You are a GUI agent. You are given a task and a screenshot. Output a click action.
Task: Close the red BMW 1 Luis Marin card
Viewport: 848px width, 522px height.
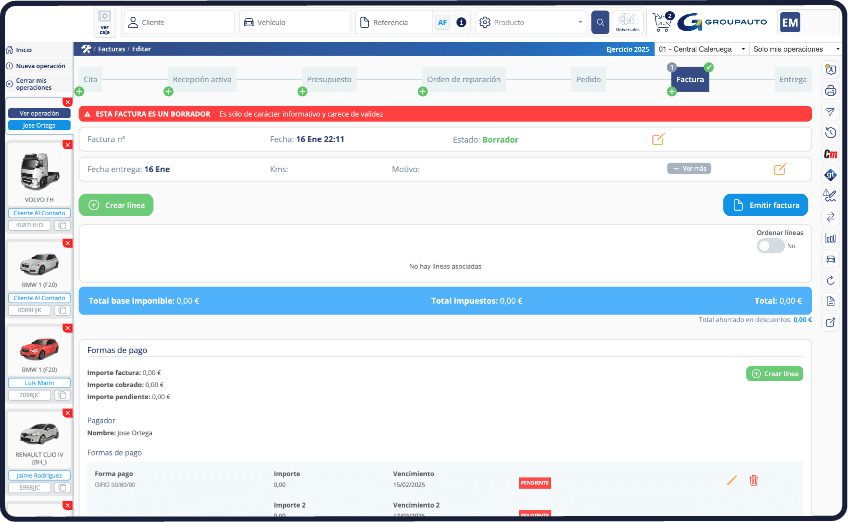coord(68,328)
